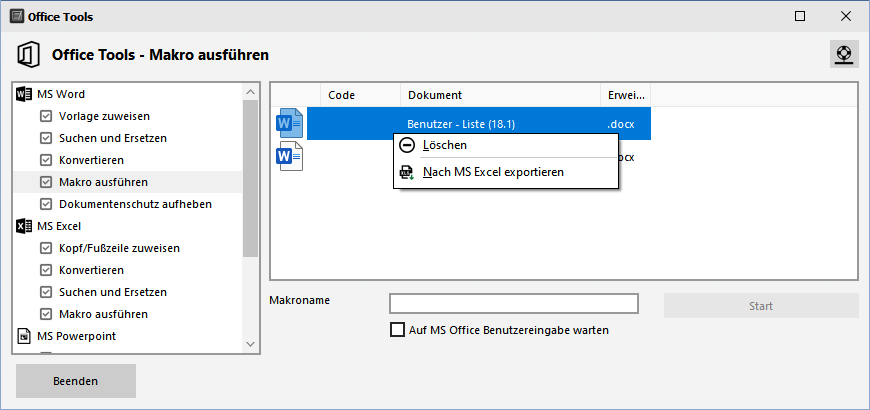Close the Office Tools window
Screen dimensions: 870x410
pos(846,16)
